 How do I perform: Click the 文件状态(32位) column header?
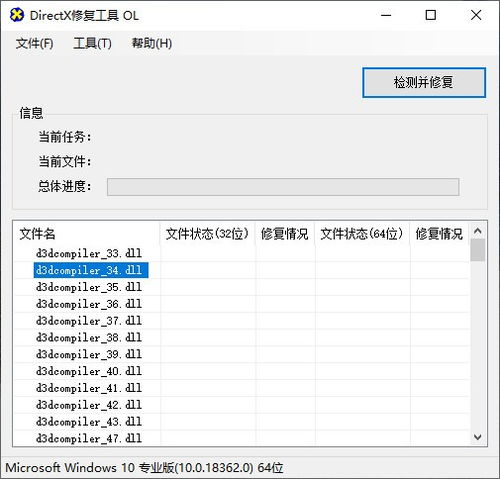pos(207,234)
